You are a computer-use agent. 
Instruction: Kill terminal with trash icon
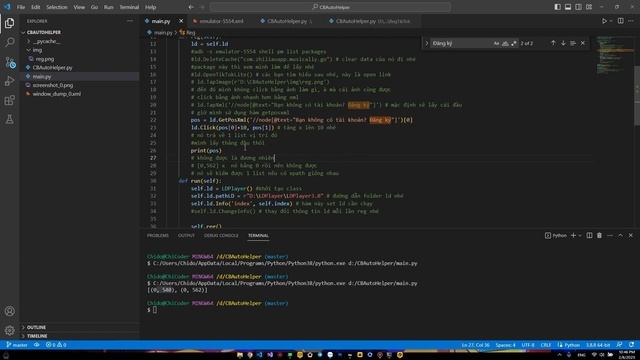(599, 236)
